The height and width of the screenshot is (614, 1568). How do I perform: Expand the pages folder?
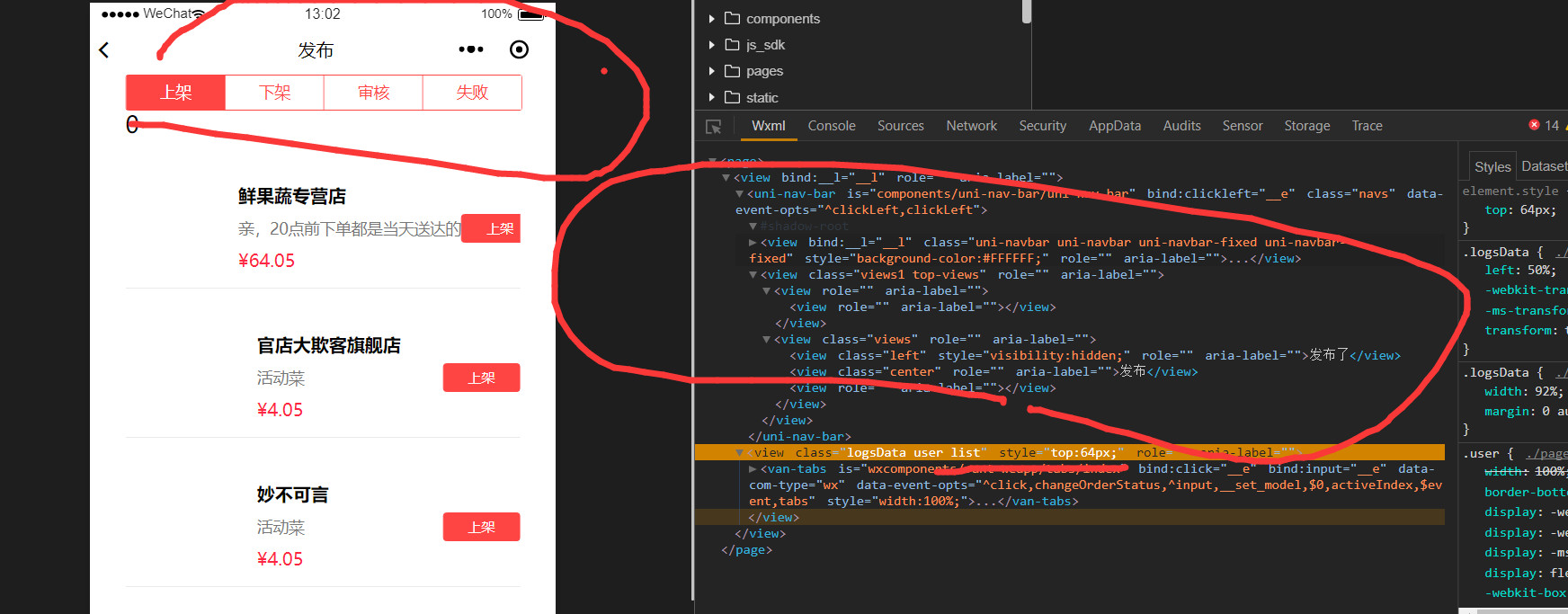pos(711,71)
